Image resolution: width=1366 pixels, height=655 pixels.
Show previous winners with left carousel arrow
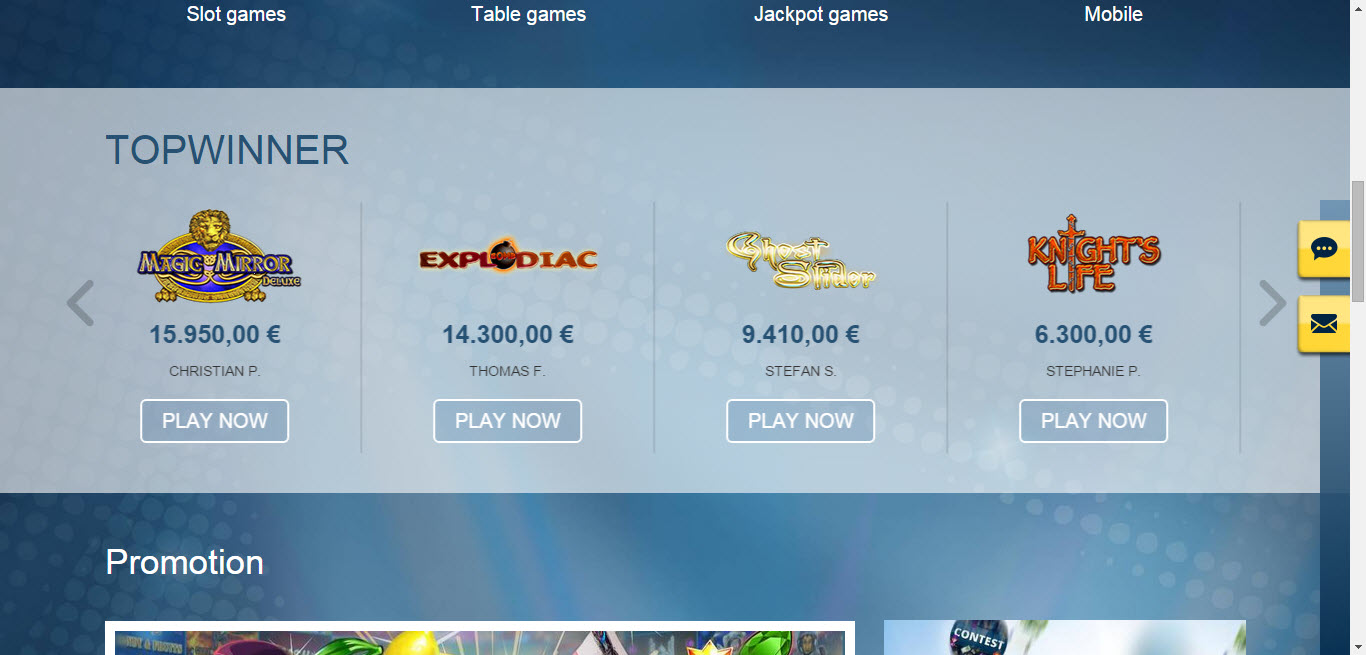(80, 303)
